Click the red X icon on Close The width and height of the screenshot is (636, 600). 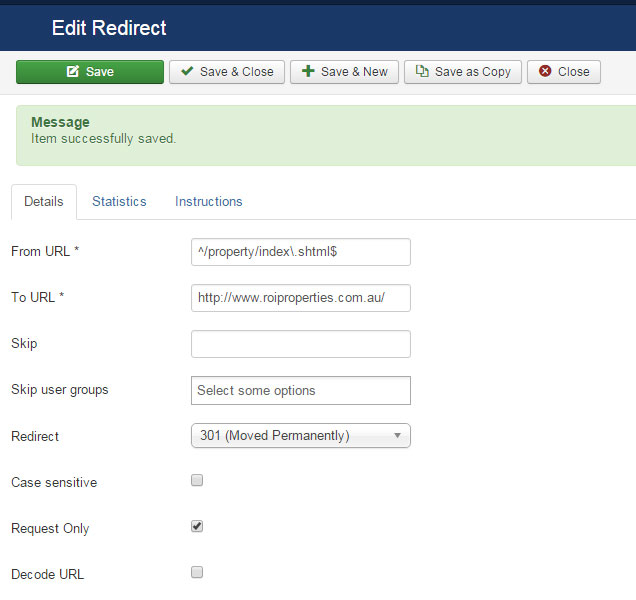pyautogui.click(x=545, y=72)
